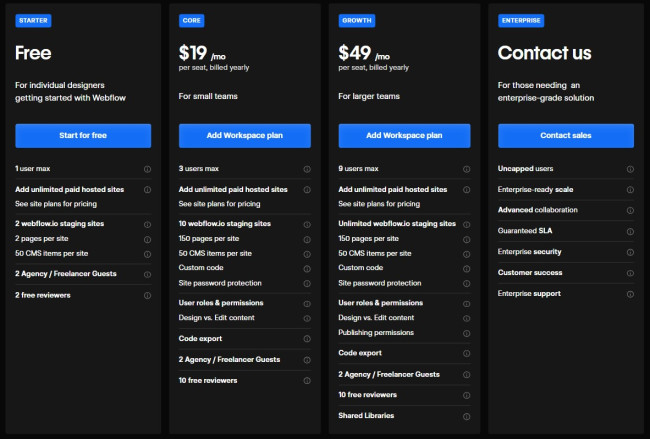Click info icon beside 'Uncapped users'
650x439 pixels.
pyautogui.click(x=630, y=169)
